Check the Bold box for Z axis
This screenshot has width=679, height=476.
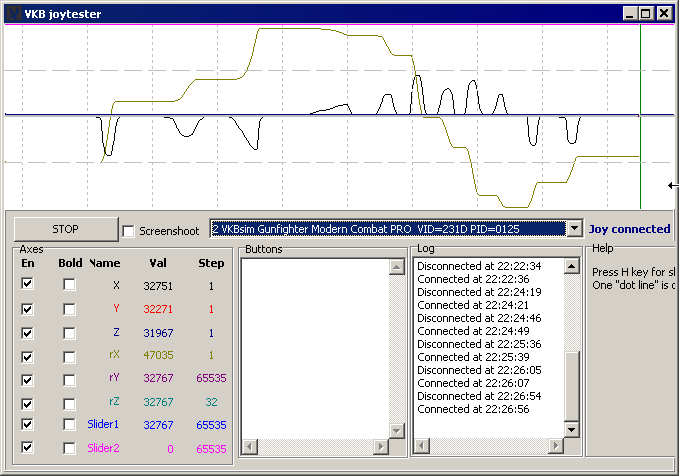pyautogui.click(x=69, y=333)
